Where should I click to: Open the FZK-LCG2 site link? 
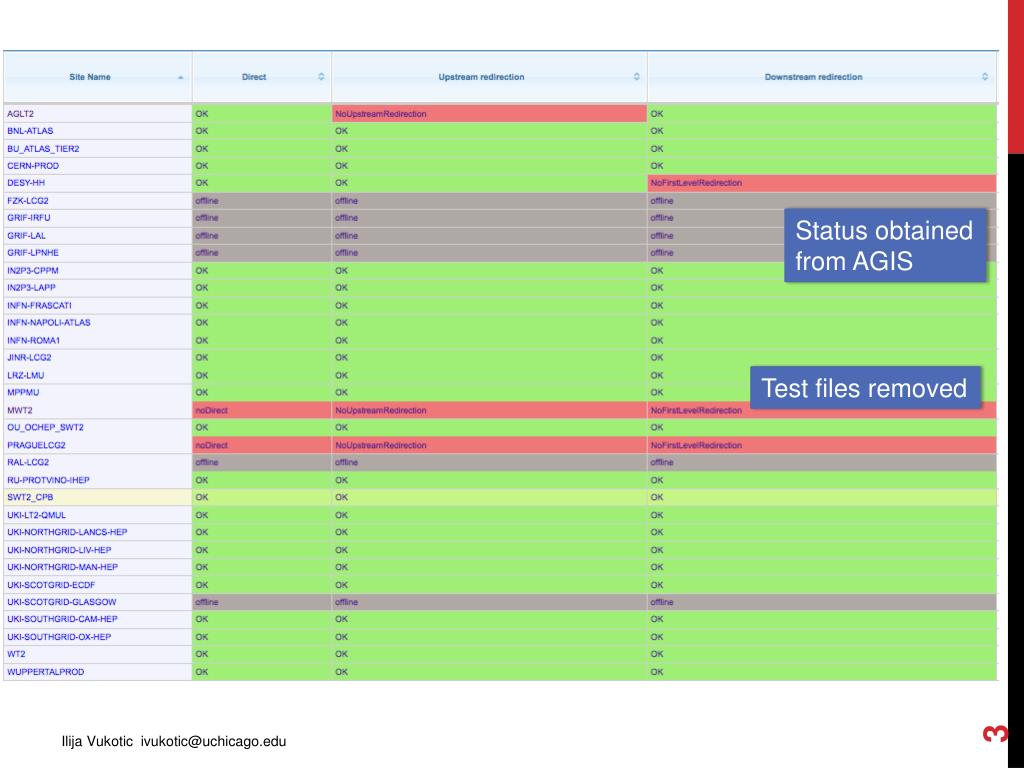point(27,200)
